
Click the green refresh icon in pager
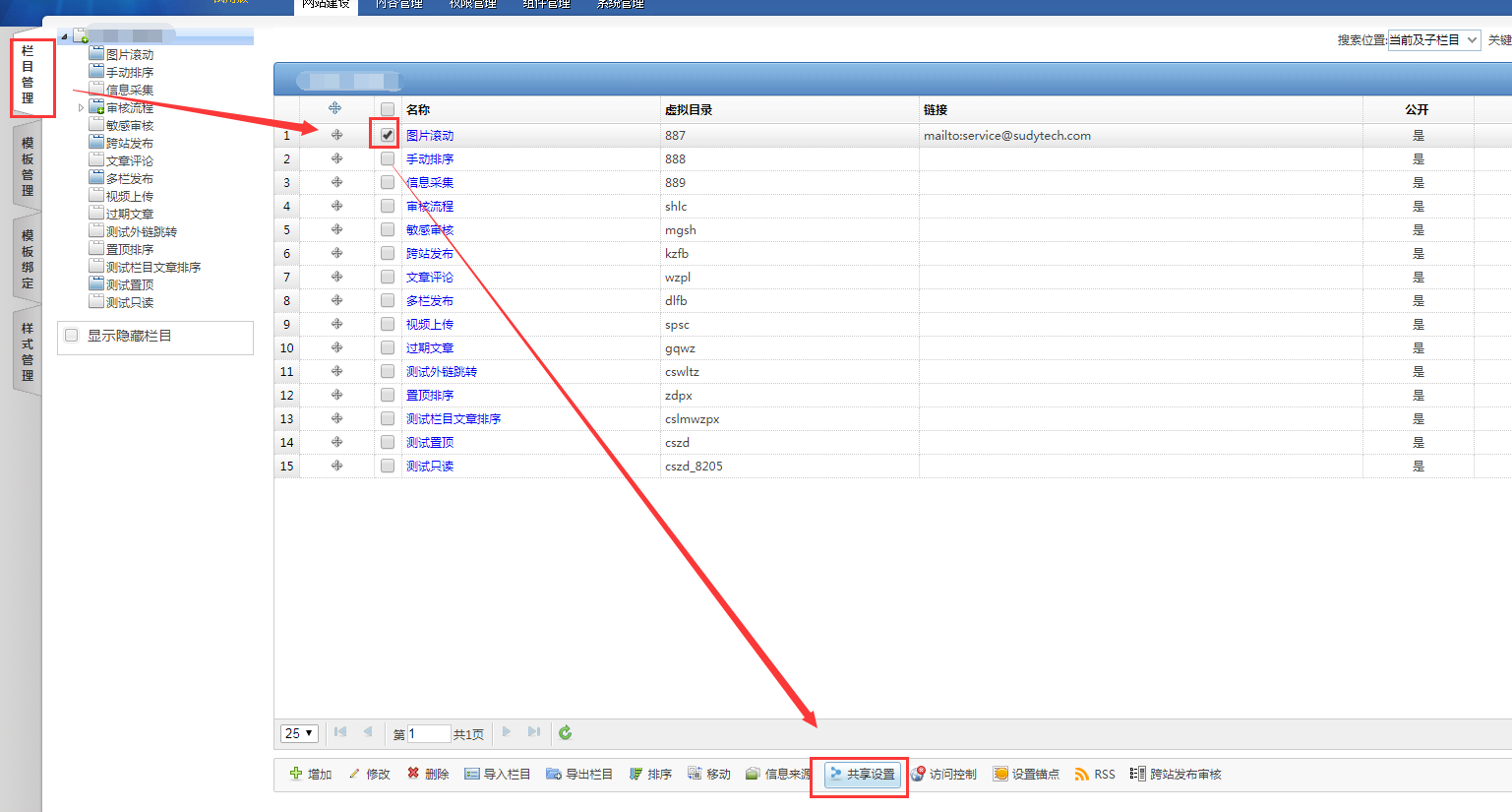click(x=565, y=732)
